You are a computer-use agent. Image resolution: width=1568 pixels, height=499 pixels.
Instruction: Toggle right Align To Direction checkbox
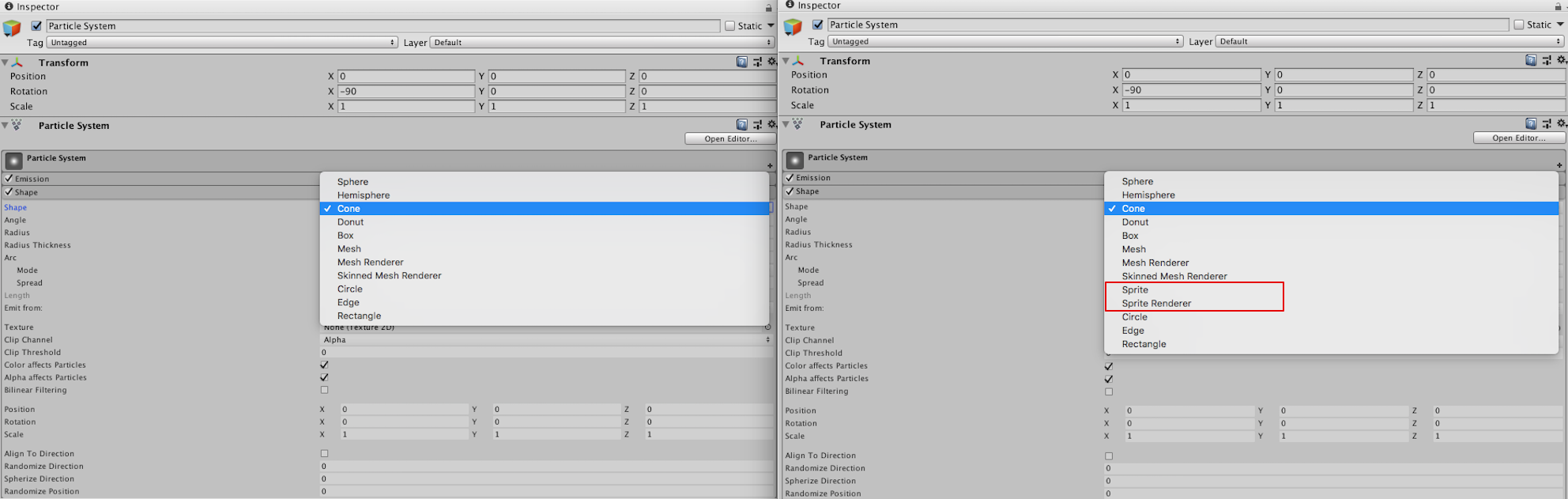(x=1109, y=456)
